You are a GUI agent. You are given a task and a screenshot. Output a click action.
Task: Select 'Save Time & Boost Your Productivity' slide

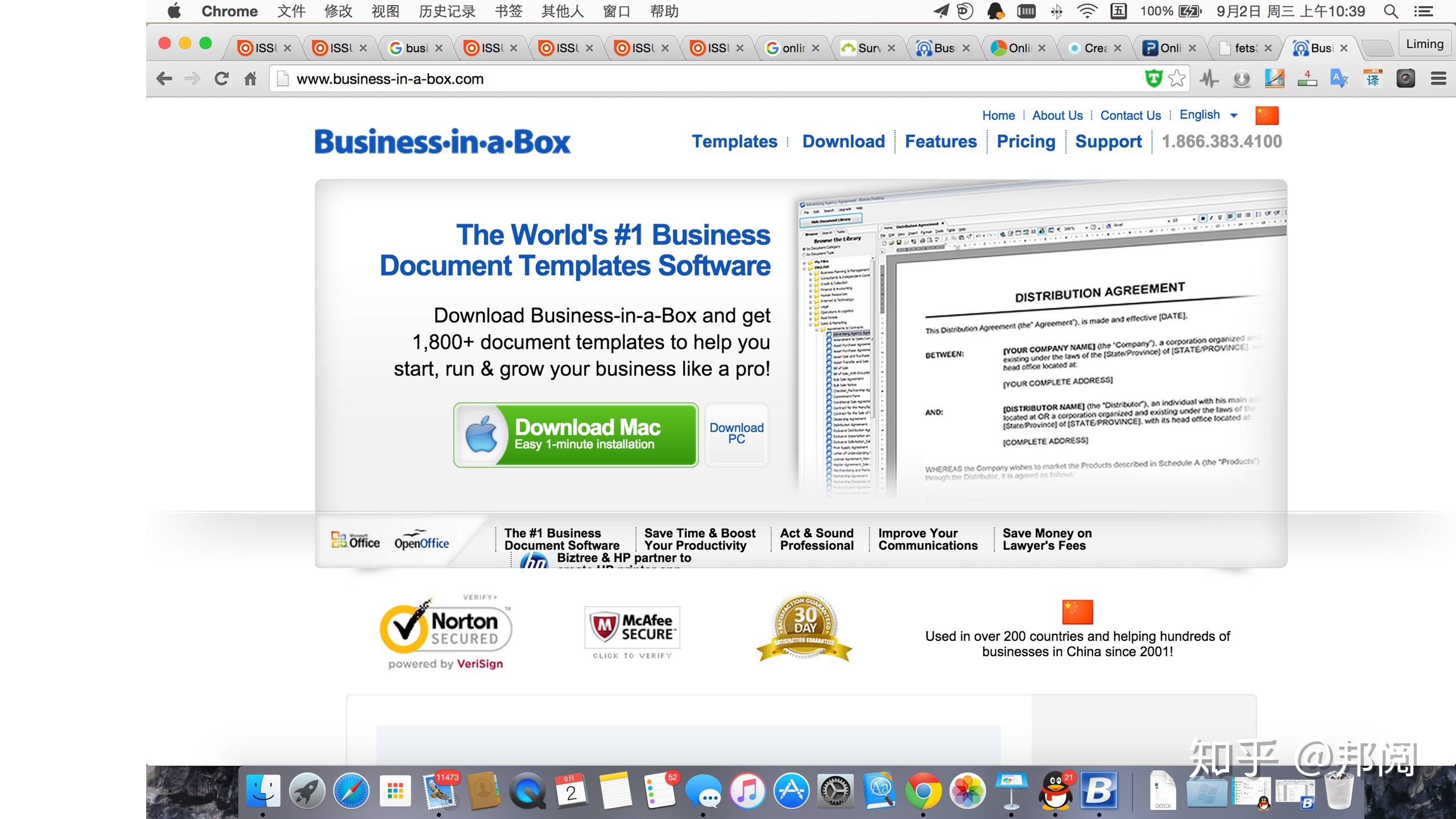[700, 539]
